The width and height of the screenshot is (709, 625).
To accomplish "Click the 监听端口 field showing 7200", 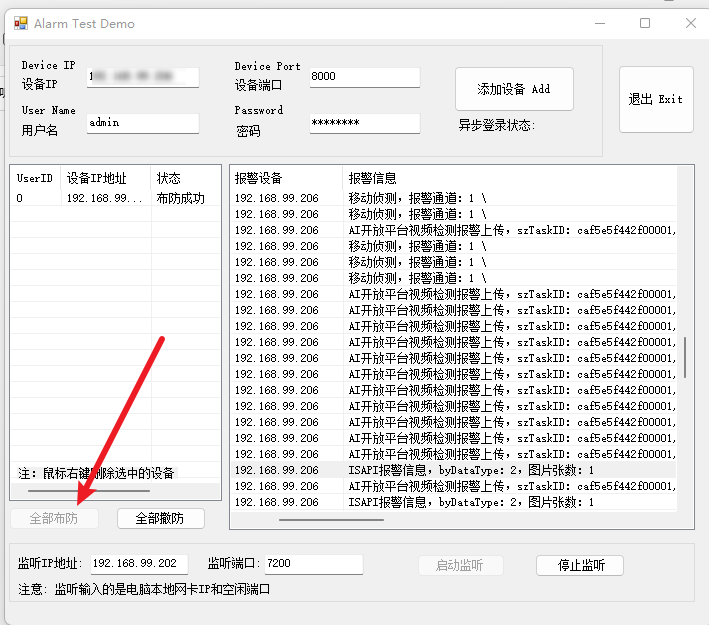I will click(x=313, y=564).
